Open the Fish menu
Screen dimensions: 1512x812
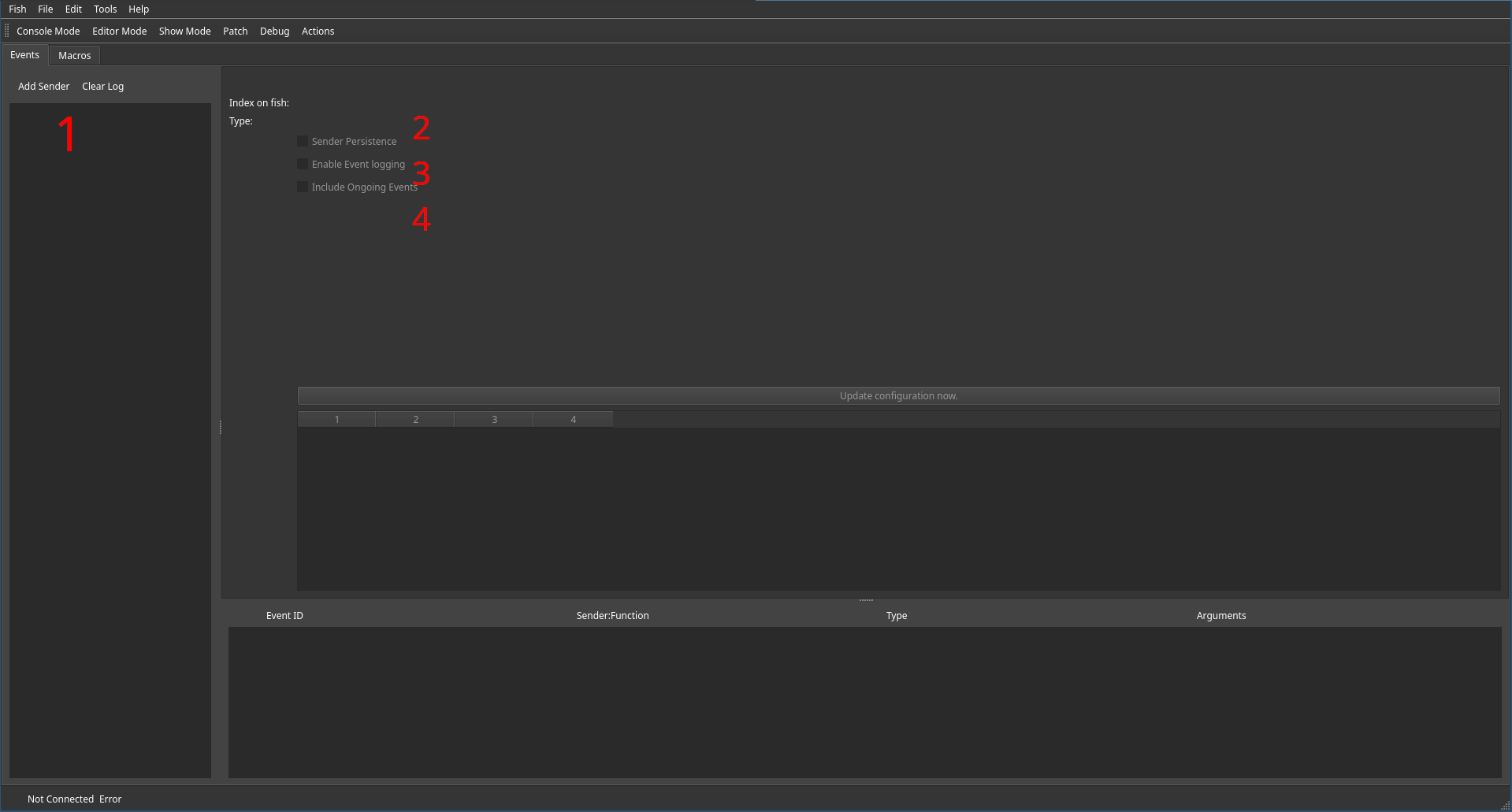(x=17, y=9)
